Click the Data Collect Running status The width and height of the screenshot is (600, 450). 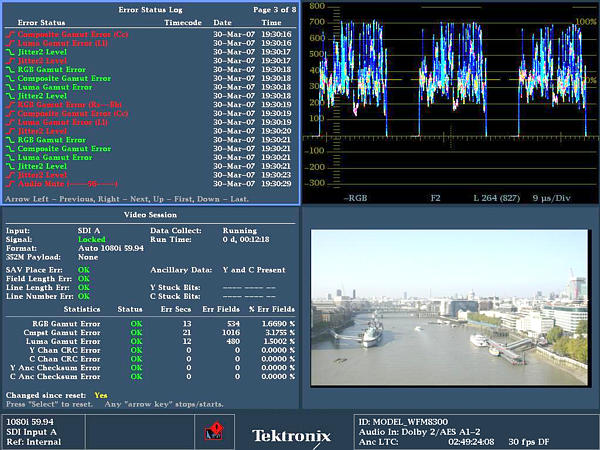240,231
